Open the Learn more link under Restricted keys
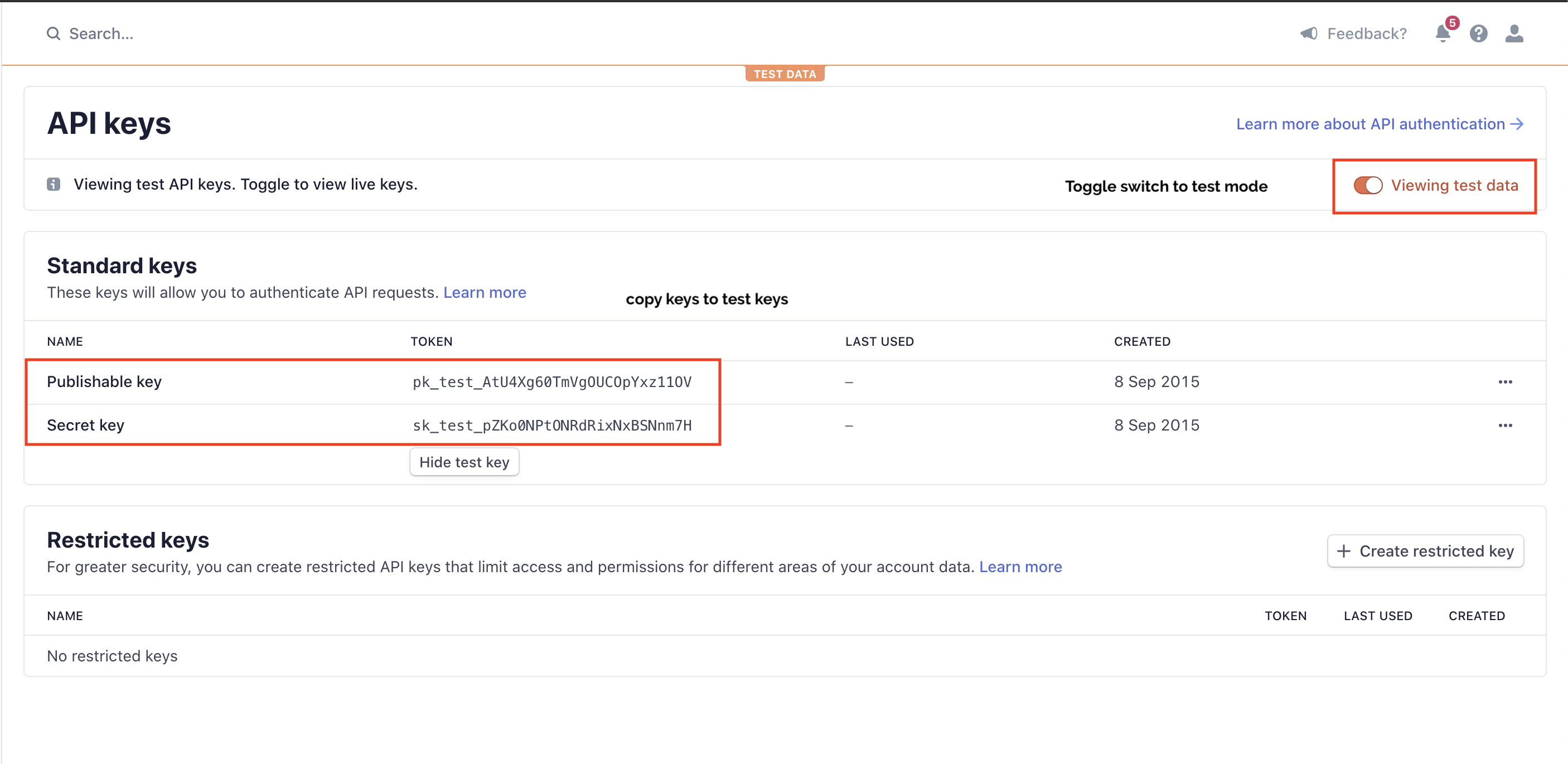Viewport: 1568px width, 764px height. [x=1020, y=567]
